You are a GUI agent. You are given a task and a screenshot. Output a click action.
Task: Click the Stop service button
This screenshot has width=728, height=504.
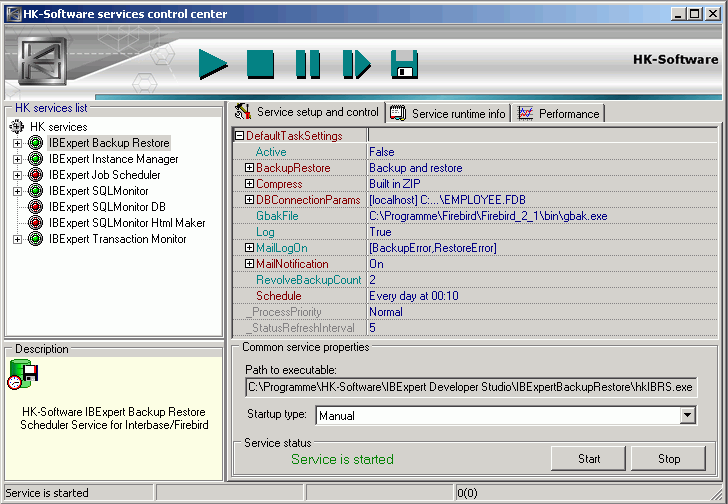[x=669, y=459]
